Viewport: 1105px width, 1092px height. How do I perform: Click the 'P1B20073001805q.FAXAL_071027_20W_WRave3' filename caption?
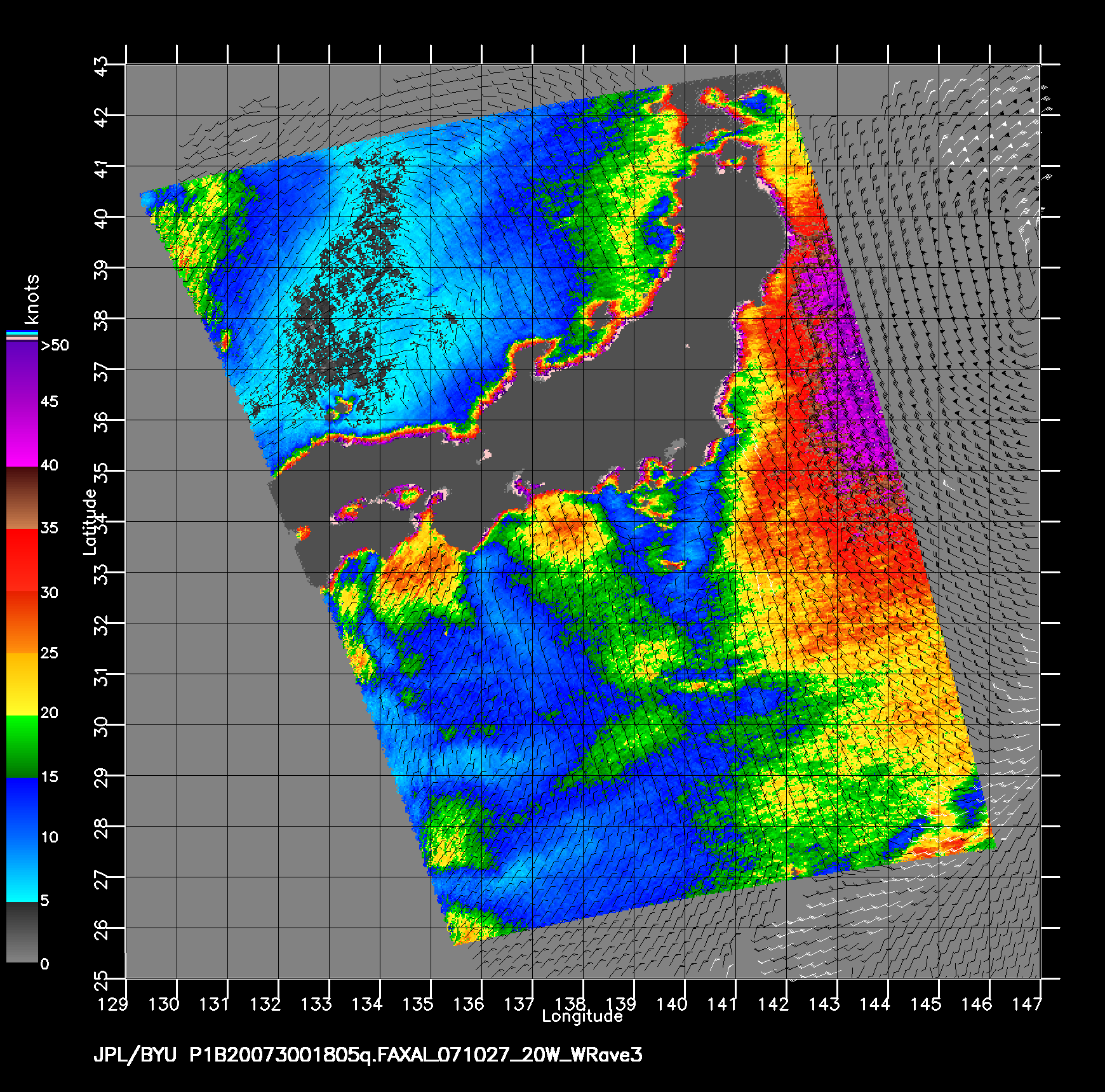pos(416,1055)
